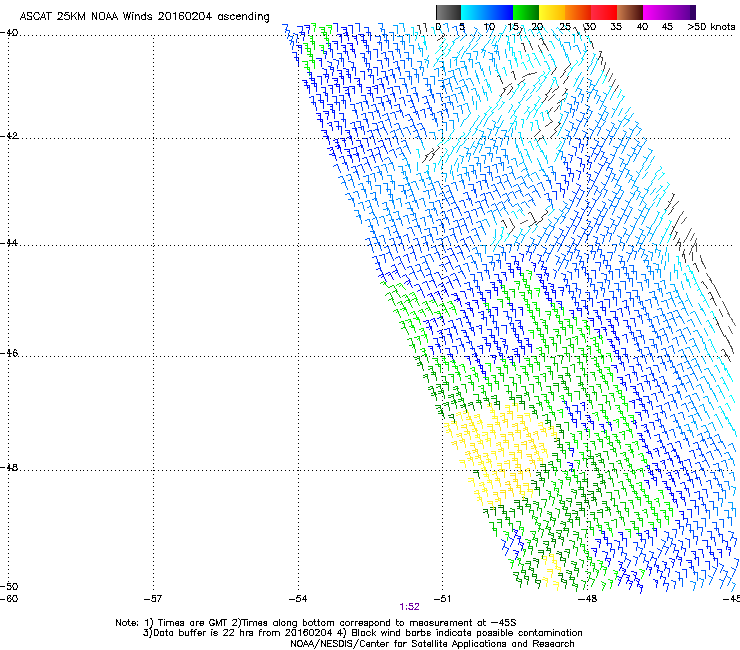Viewport: 740px width, 650px height.
Task: Click the '-57' longitude axis label
Action: click(x=153, y=599)
